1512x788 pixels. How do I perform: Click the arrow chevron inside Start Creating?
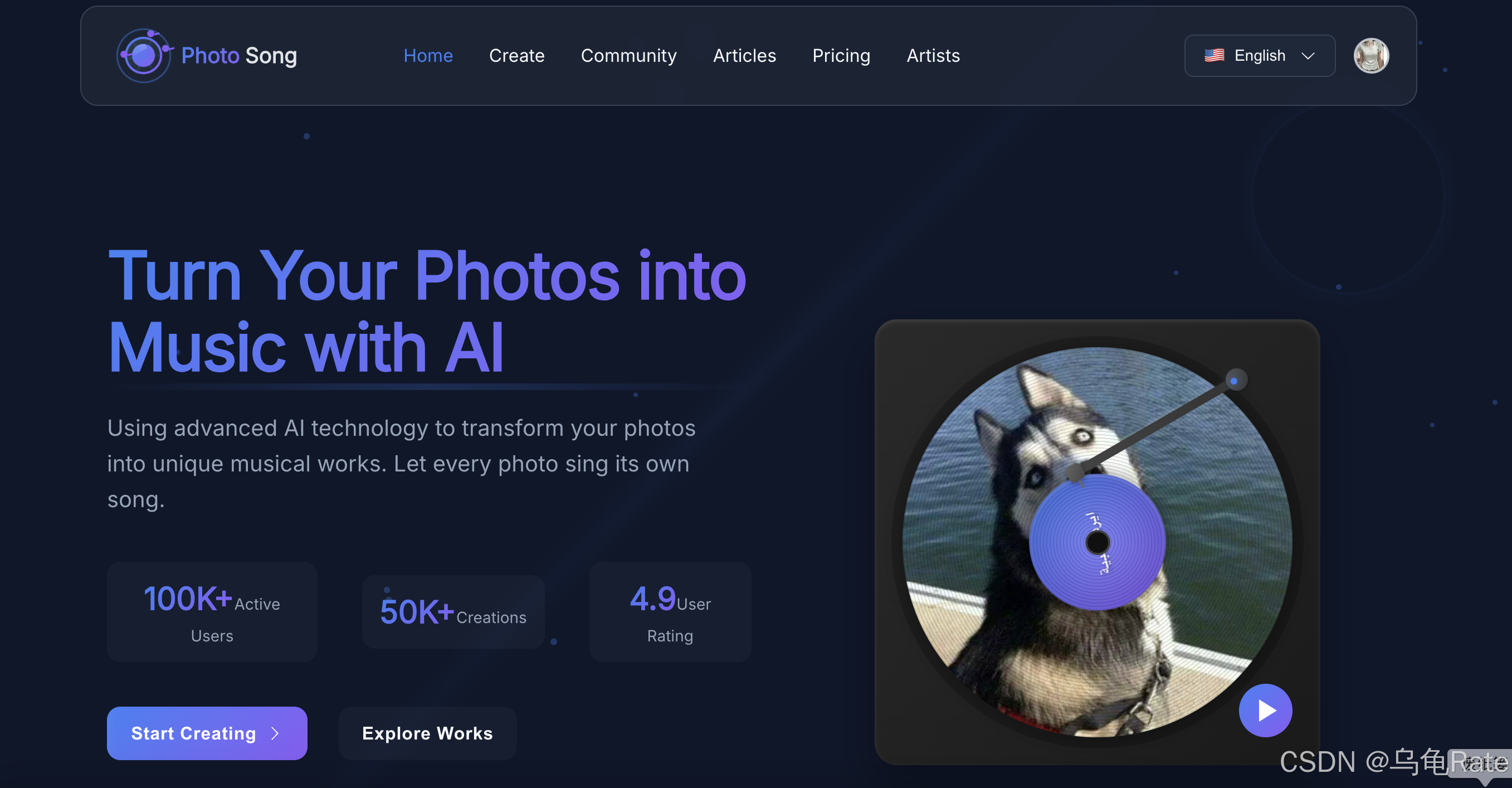(x=275, y=733)
